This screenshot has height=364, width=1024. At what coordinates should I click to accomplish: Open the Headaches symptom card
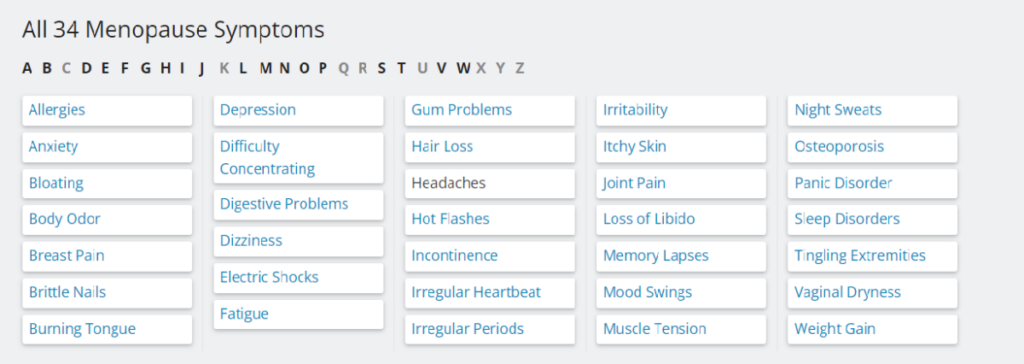tap(490, 184)
